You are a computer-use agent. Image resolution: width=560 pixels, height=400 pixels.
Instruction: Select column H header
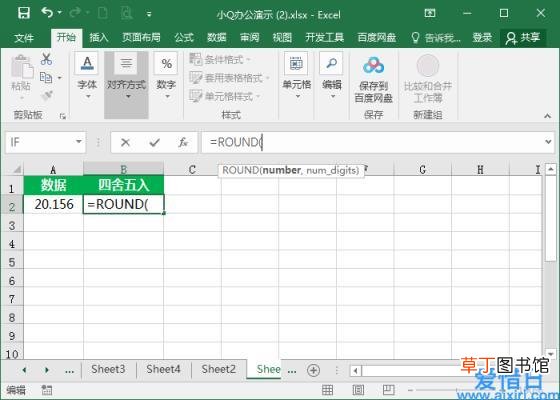480,169
